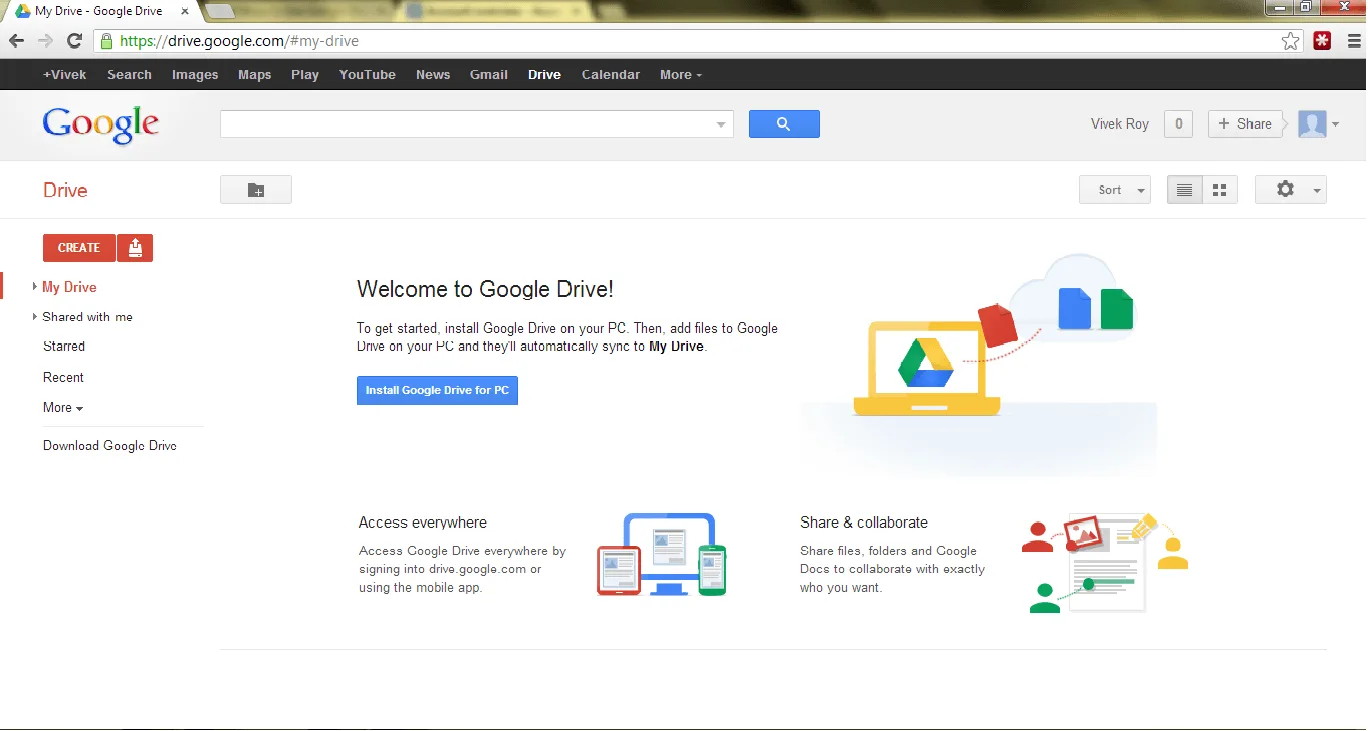Click the red upload icon button
The height and width of the screenshot is (731, 1368).
tap(135, 247)
